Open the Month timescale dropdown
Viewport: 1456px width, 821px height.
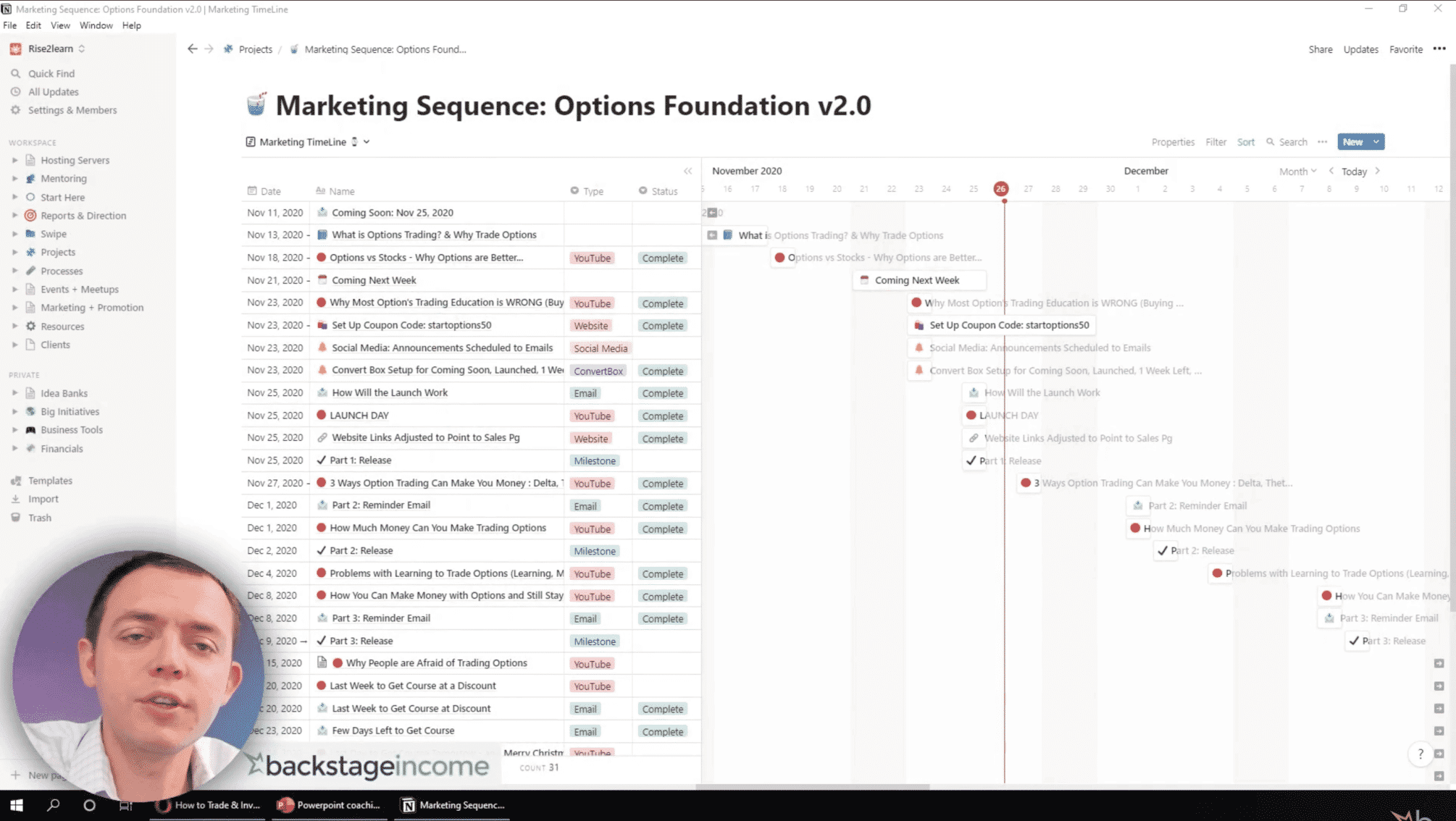(1297, 172)
